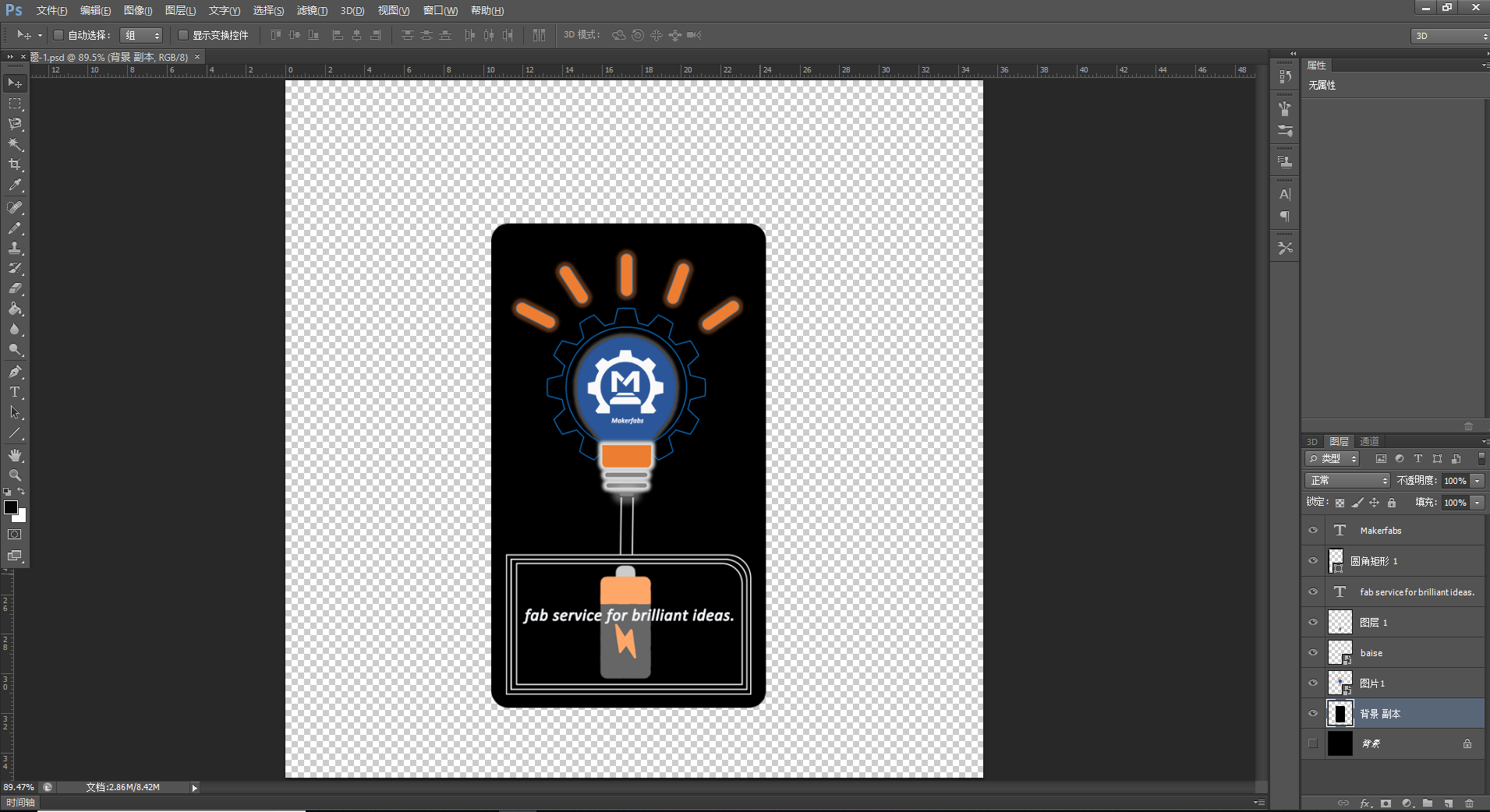Select the Magic Wand tool
The height and width of the screenshot is (812, 1490).
pos(15,144)
